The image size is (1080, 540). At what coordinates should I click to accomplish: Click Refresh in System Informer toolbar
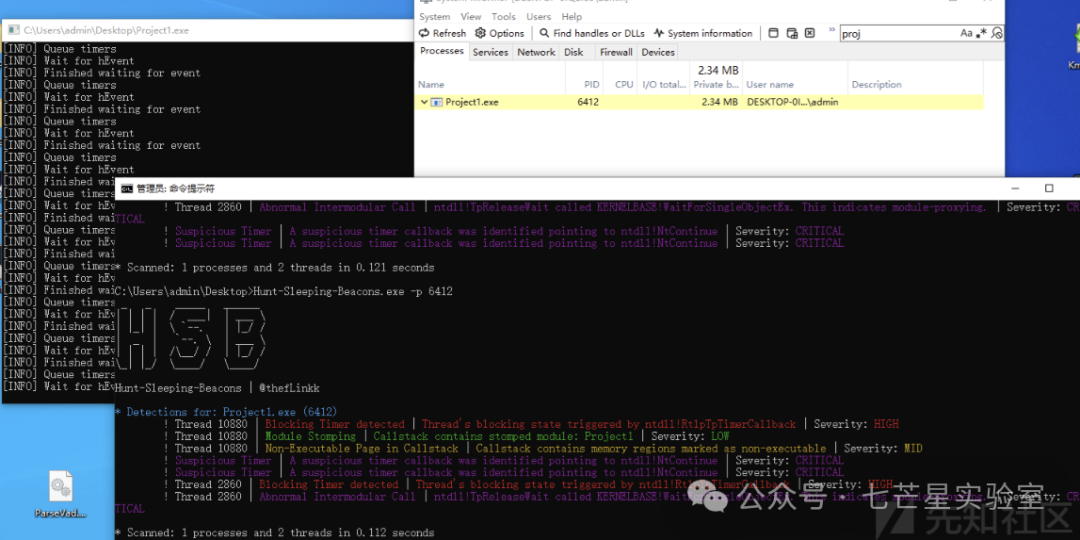click(x=442, y=33)
